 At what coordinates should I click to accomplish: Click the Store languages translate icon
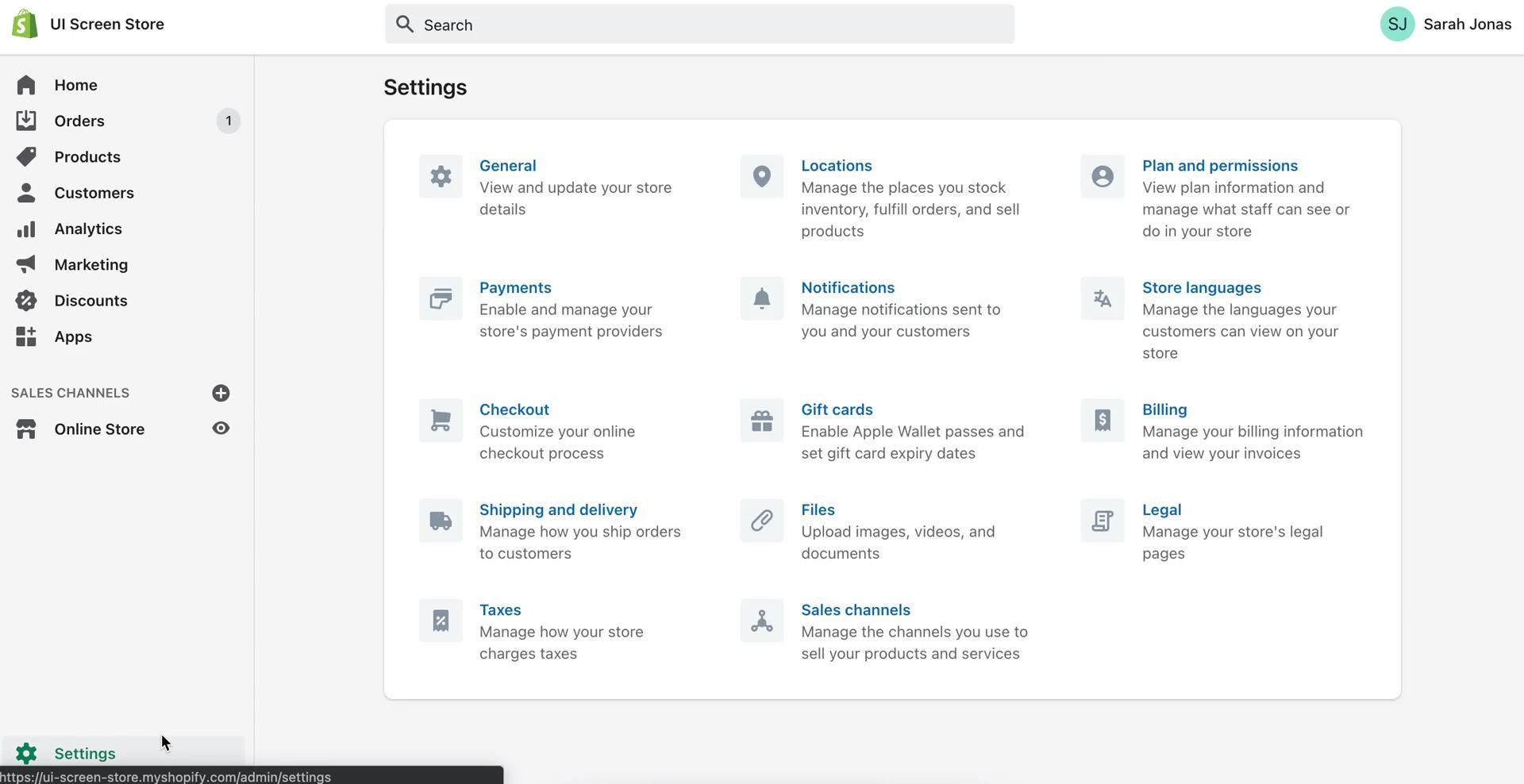[1102, 298]
